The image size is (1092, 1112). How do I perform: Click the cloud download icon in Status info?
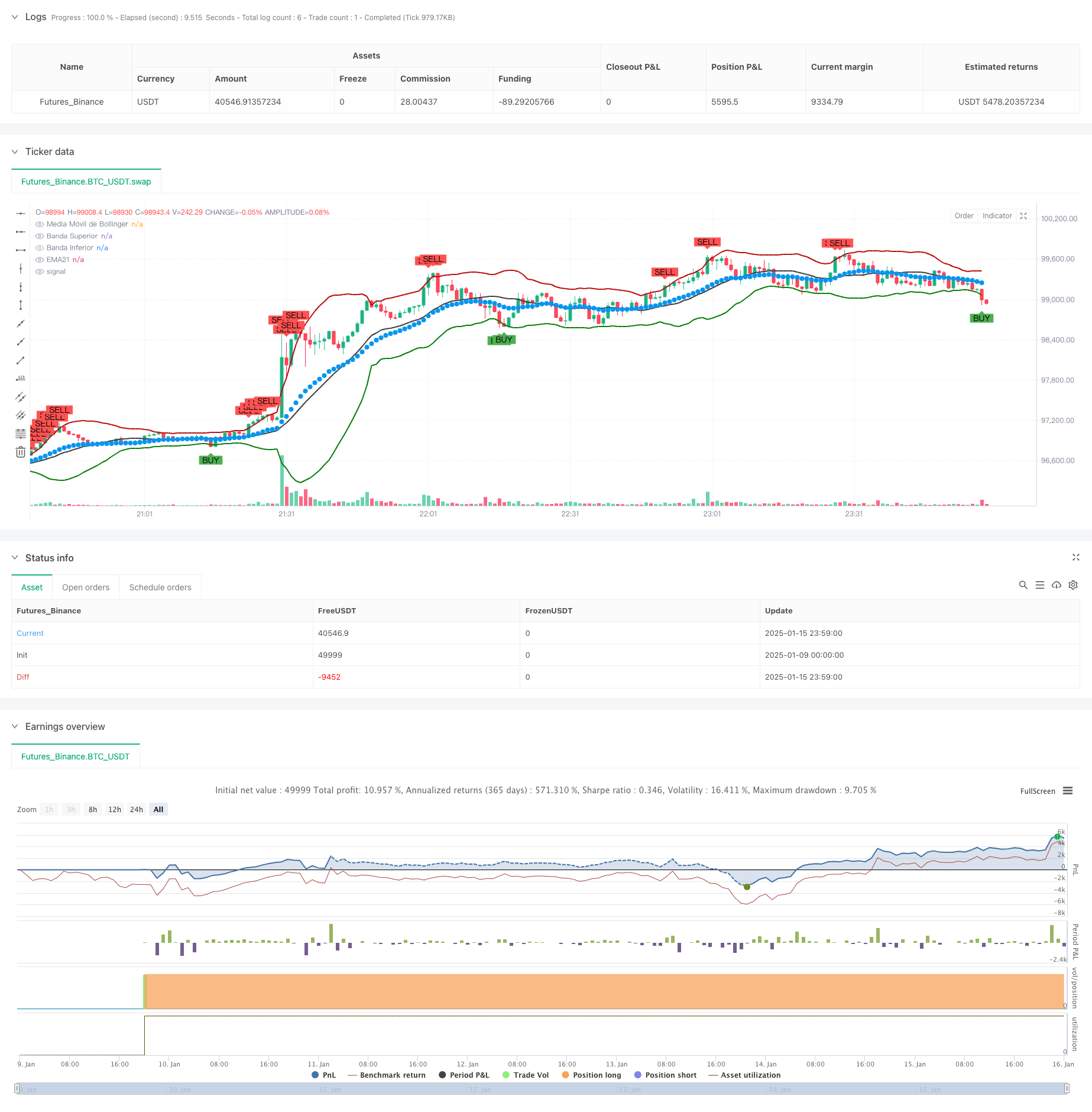coord(1057,585)
